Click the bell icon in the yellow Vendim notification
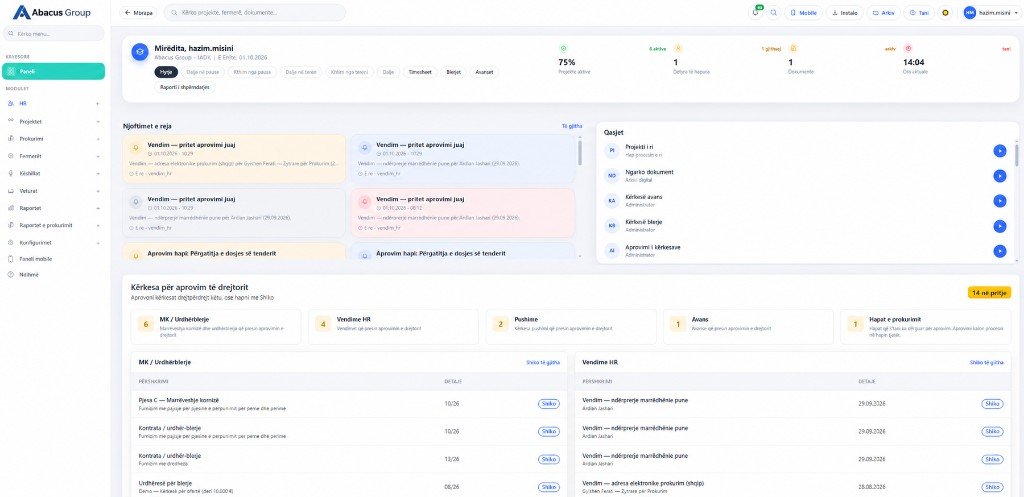1024x497 pixels. coord(136,148)
